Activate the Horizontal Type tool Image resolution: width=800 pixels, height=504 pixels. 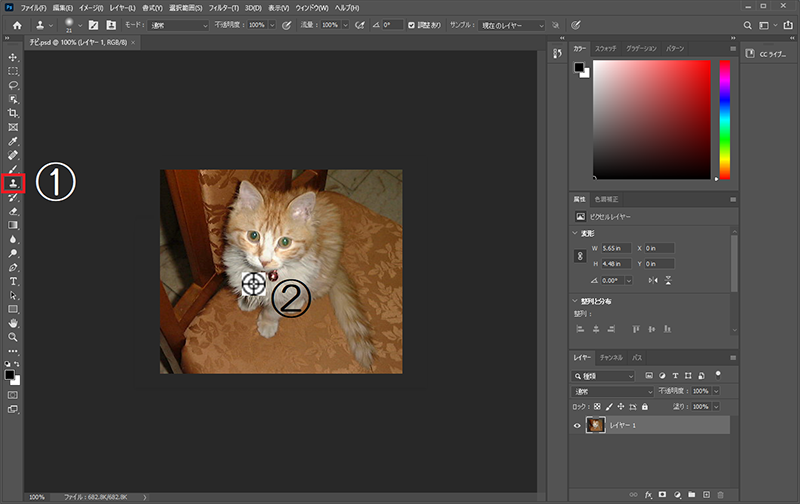pos(13,282)
